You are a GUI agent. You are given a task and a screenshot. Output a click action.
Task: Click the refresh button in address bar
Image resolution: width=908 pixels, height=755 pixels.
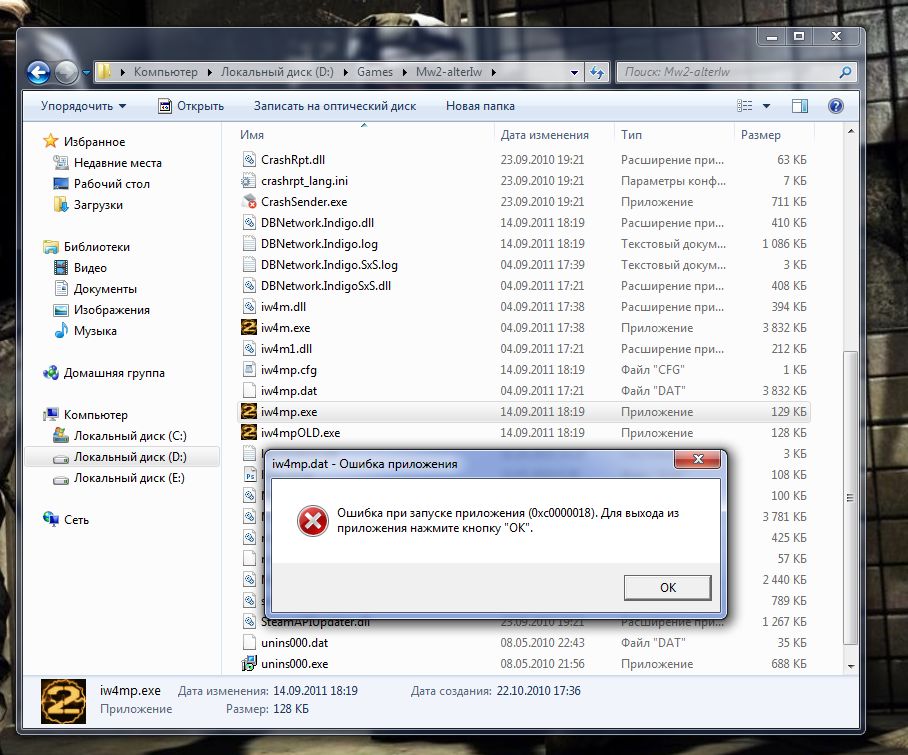pyautogui.click(x=597, y=72)
